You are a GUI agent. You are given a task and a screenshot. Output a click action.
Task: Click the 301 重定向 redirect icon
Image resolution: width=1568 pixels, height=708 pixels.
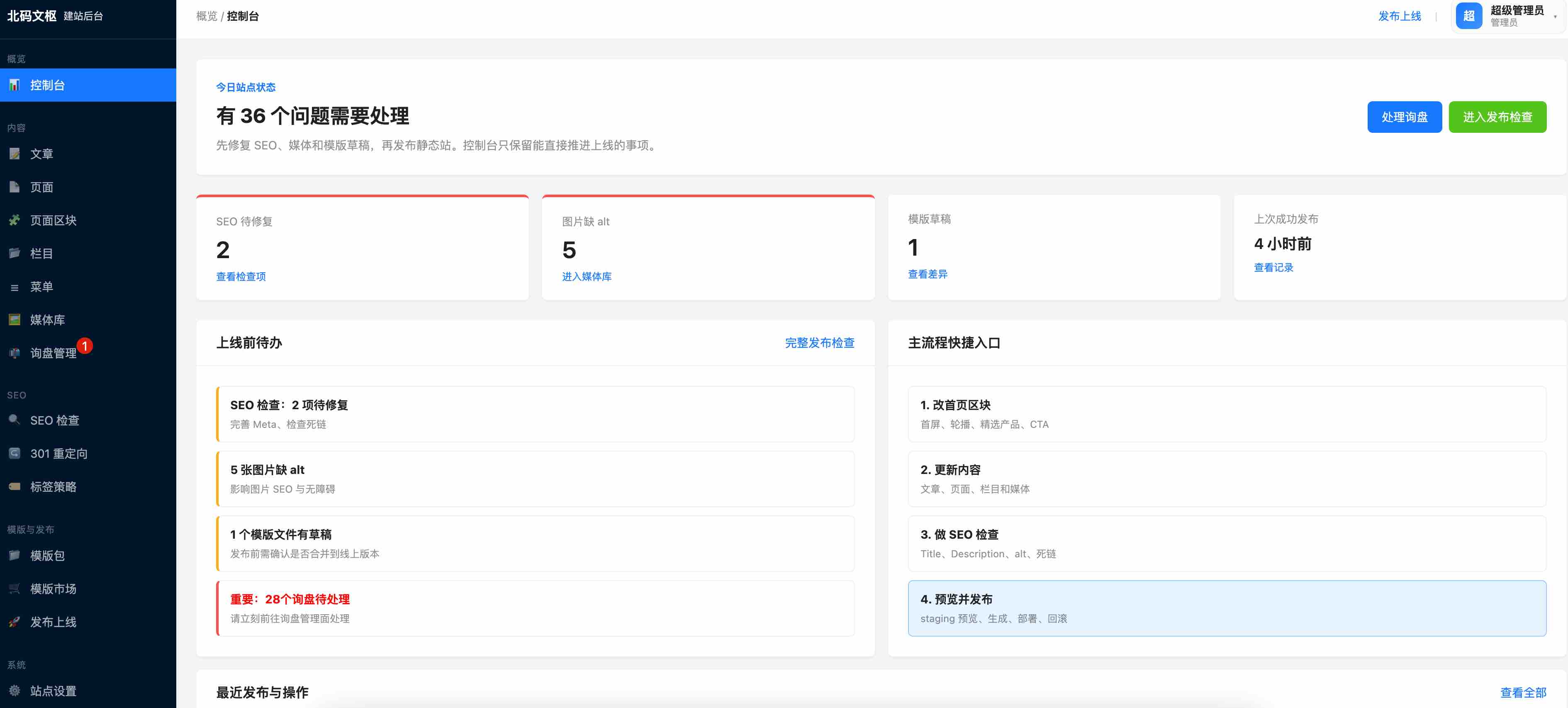[15, 454]
